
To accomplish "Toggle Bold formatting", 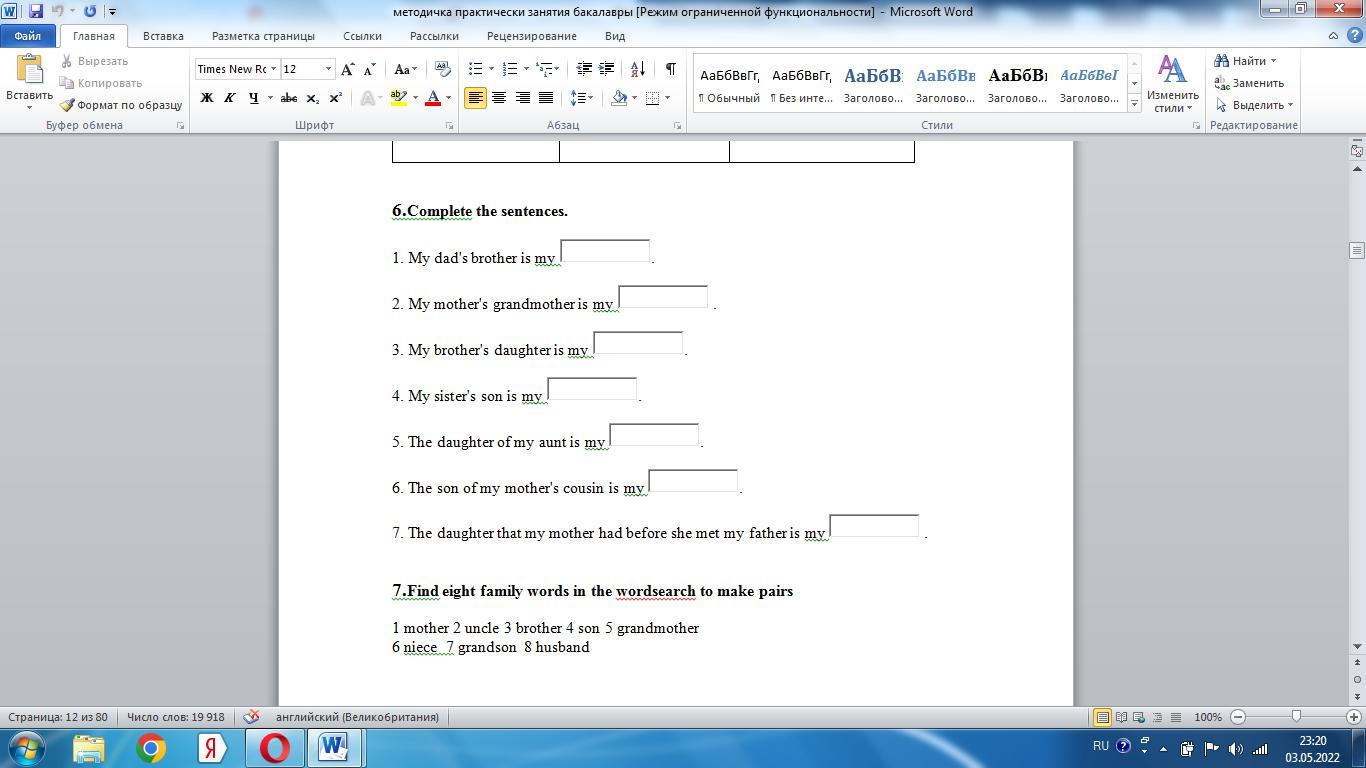I will (207, 98).
